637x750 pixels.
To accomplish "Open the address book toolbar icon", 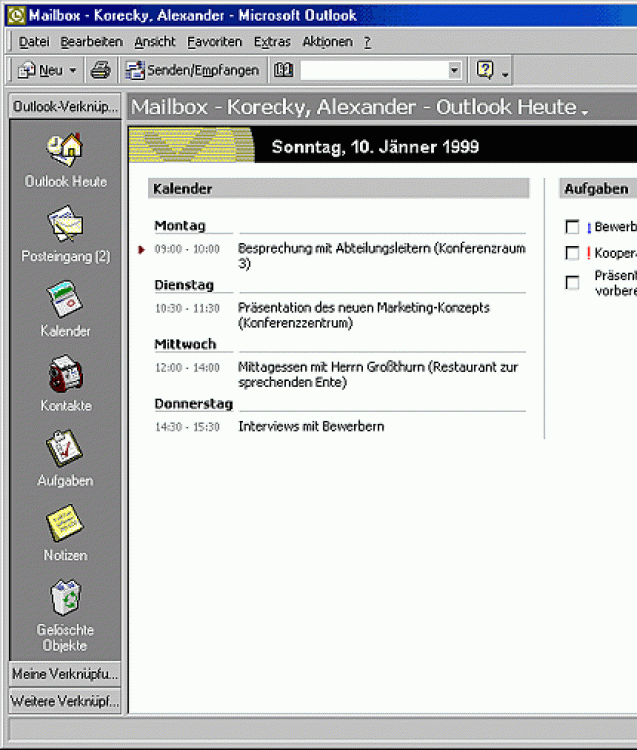I will pos(284,70).
